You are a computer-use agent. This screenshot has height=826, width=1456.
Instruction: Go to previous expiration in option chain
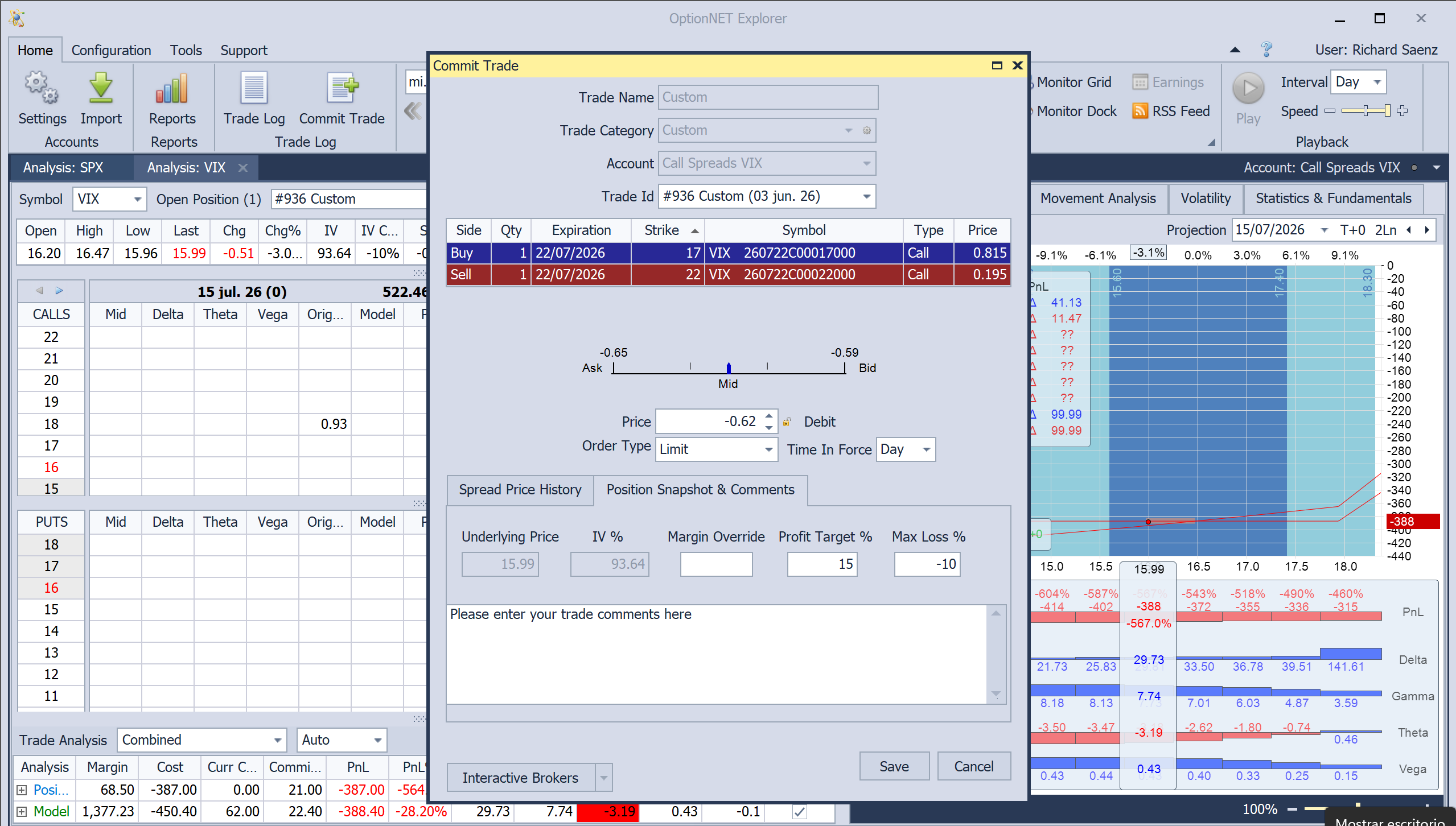(x=39, y=291)
